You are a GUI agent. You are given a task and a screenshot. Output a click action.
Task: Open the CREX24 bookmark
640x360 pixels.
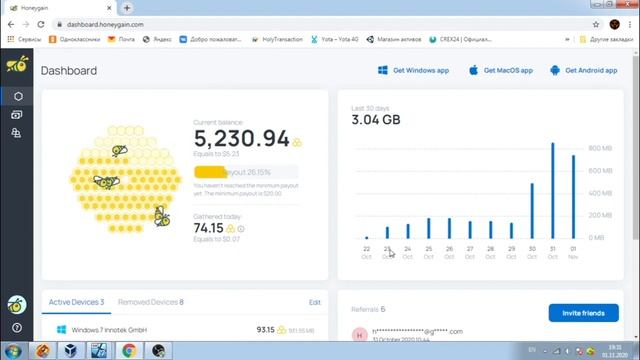coord(460,39)
